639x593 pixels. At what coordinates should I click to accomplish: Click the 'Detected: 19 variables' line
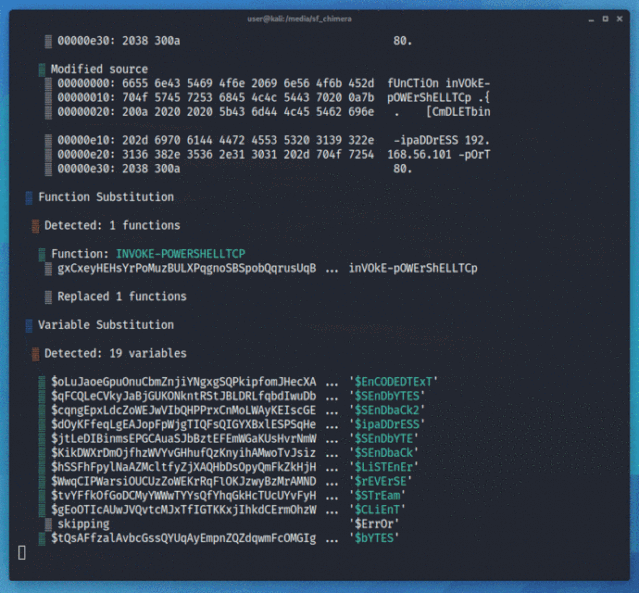[x=115, y=353]
